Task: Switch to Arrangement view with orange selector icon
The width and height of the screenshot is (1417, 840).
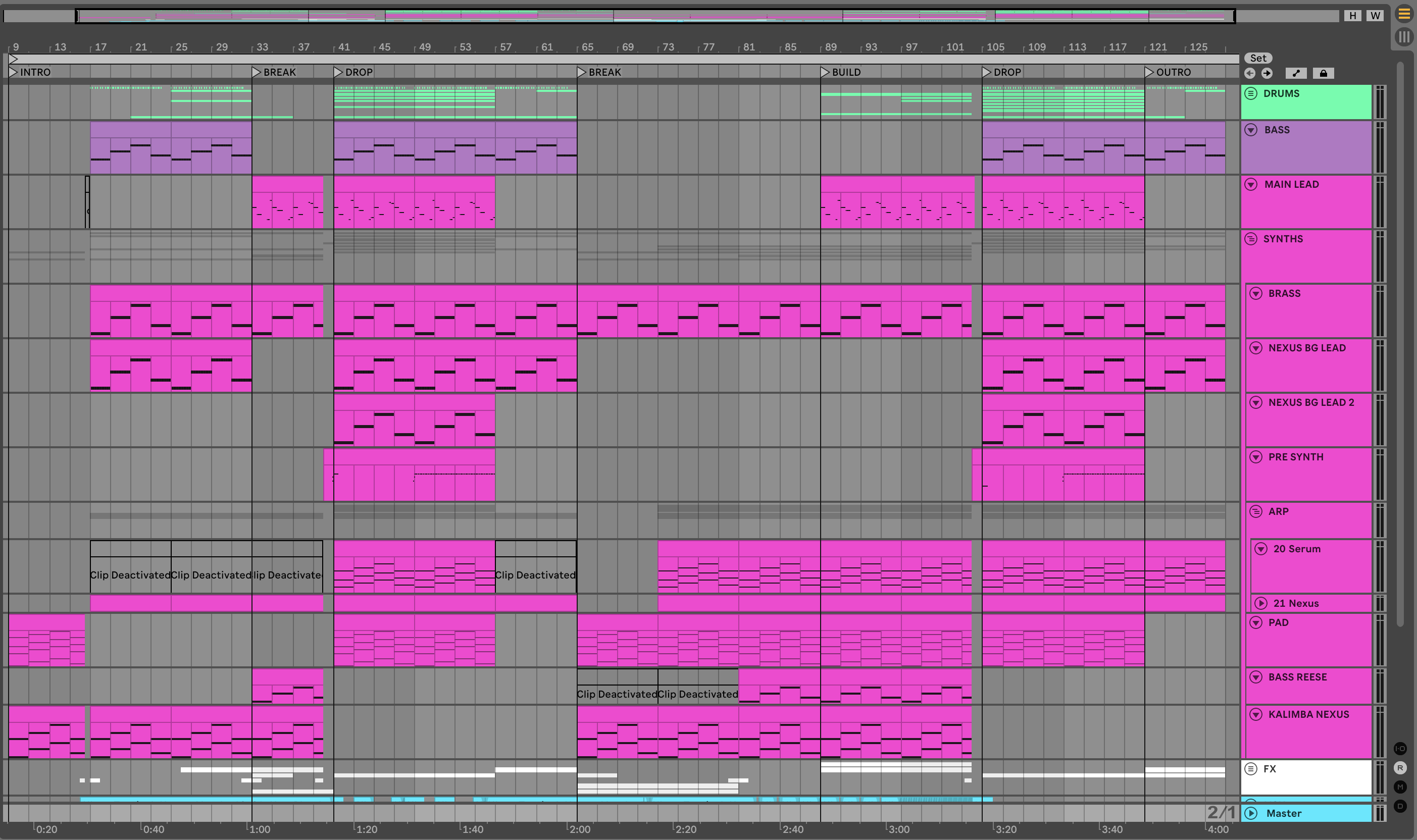Action: tap(1403, 14)
